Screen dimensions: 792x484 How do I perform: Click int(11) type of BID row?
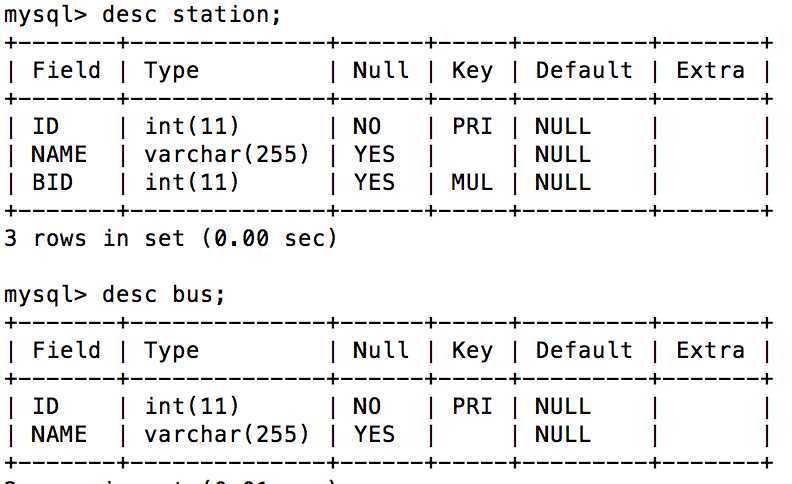point(192,183)
